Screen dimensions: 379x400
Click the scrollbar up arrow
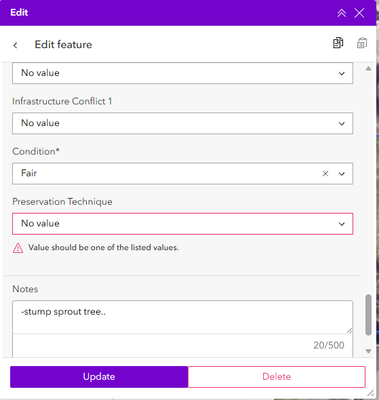(x=368, y=69)
